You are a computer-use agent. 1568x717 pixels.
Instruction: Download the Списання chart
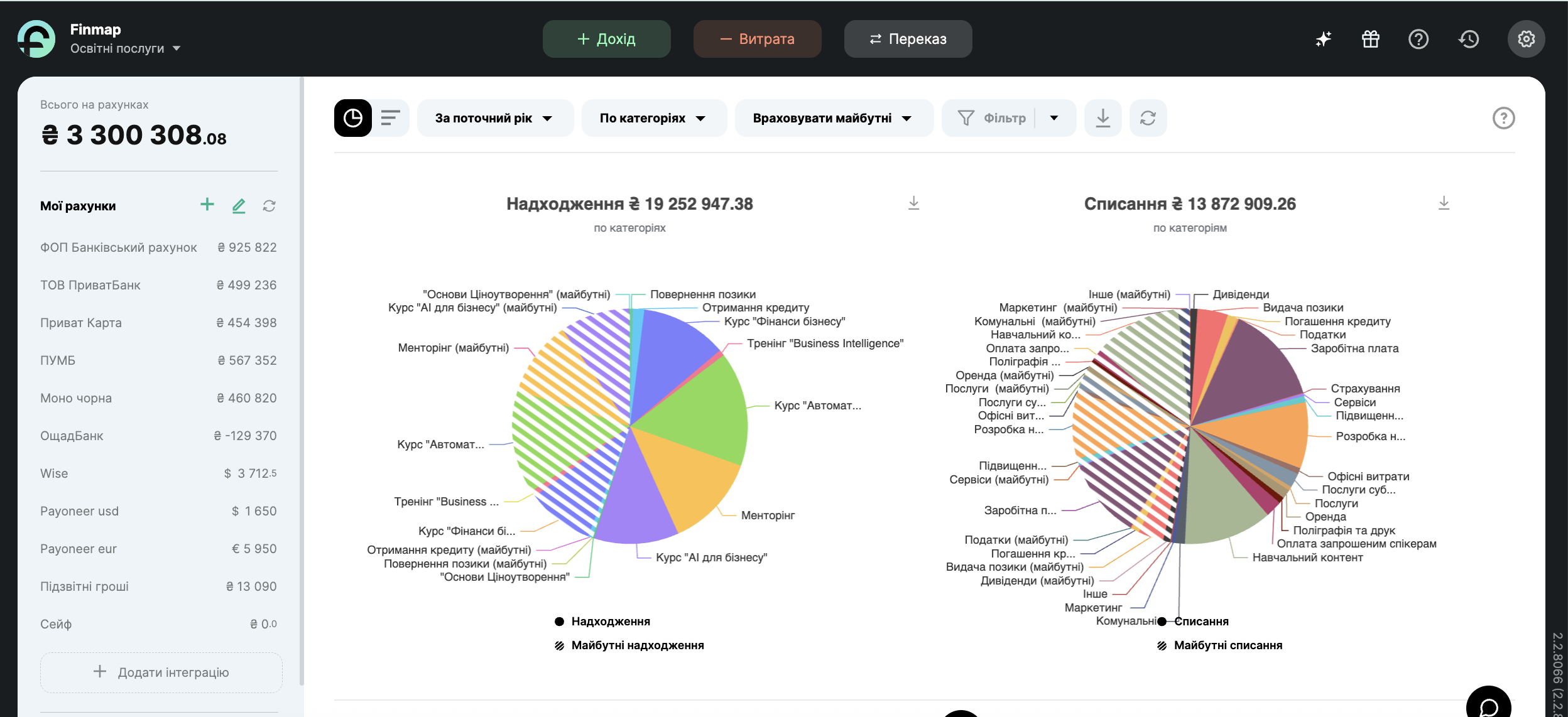[1444, 203]
